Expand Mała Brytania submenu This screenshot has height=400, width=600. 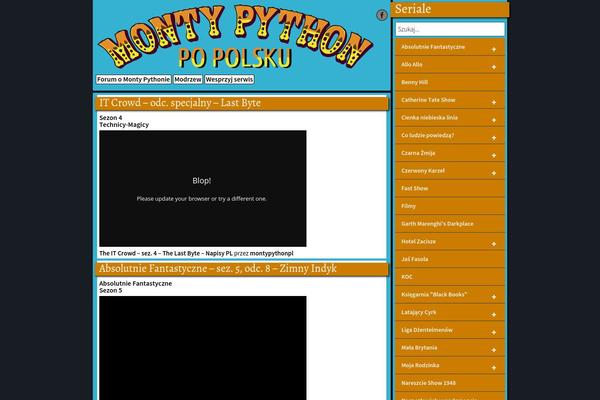[494, 350]
